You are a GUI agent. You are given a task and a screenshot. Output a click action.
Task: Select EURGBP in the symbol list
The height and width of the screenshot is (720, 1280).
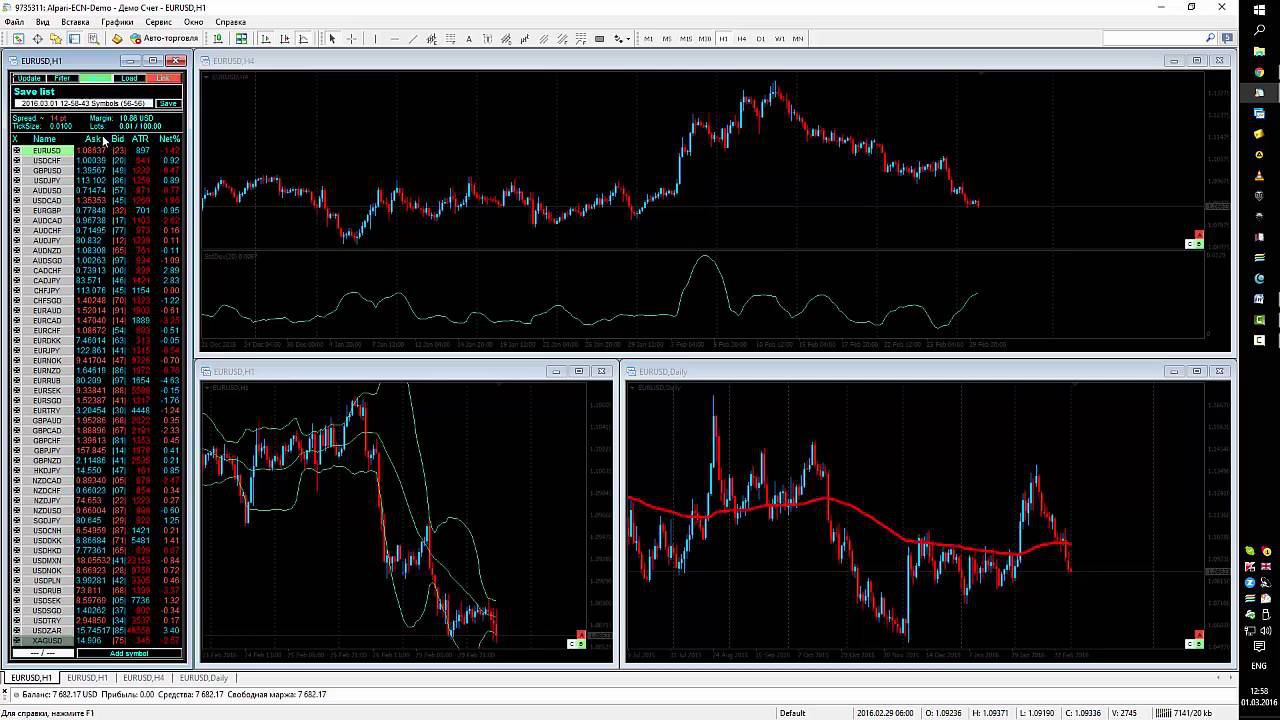click(46, 211)
